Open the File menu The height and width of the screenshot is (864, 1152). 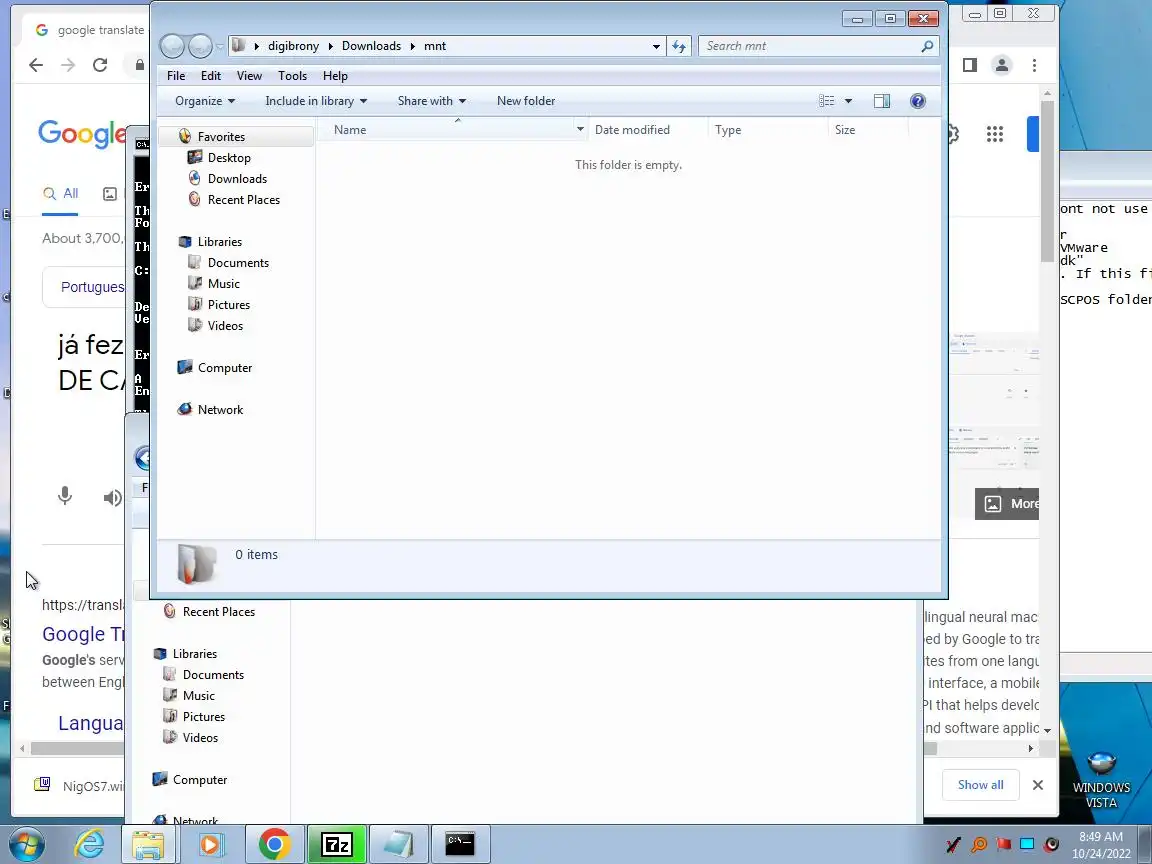click(x=176, y=76)
